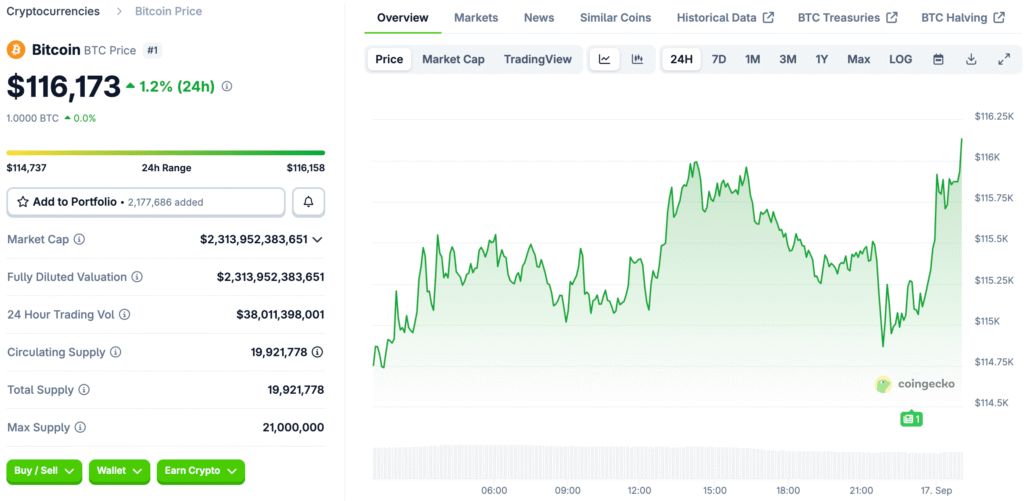The width and height of the screenshot is (1024, 501).
Task: Switch to line chart view icon
Action: coord(605,59)
